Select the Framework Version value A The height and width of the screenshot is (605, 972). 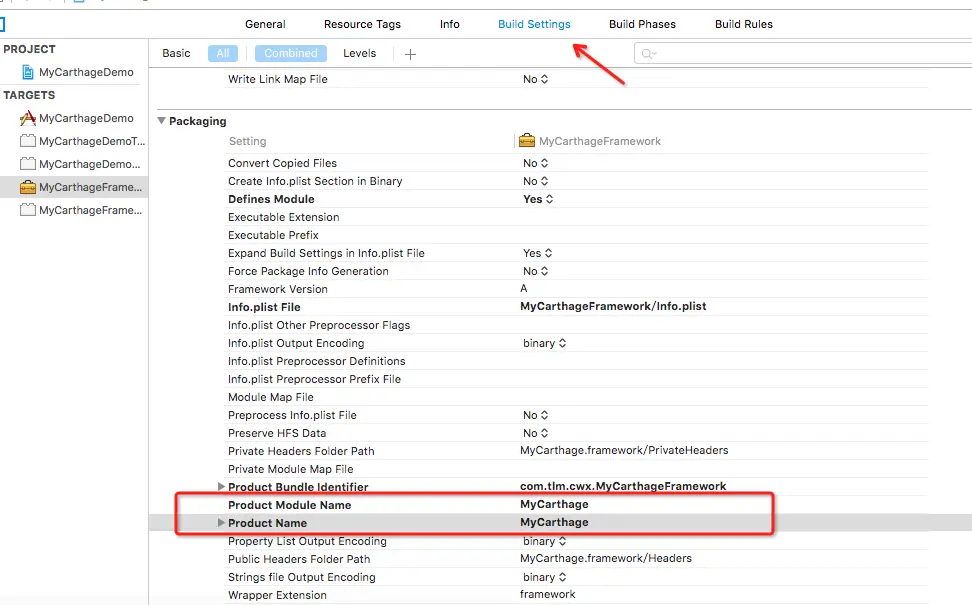tap(524, 288)
